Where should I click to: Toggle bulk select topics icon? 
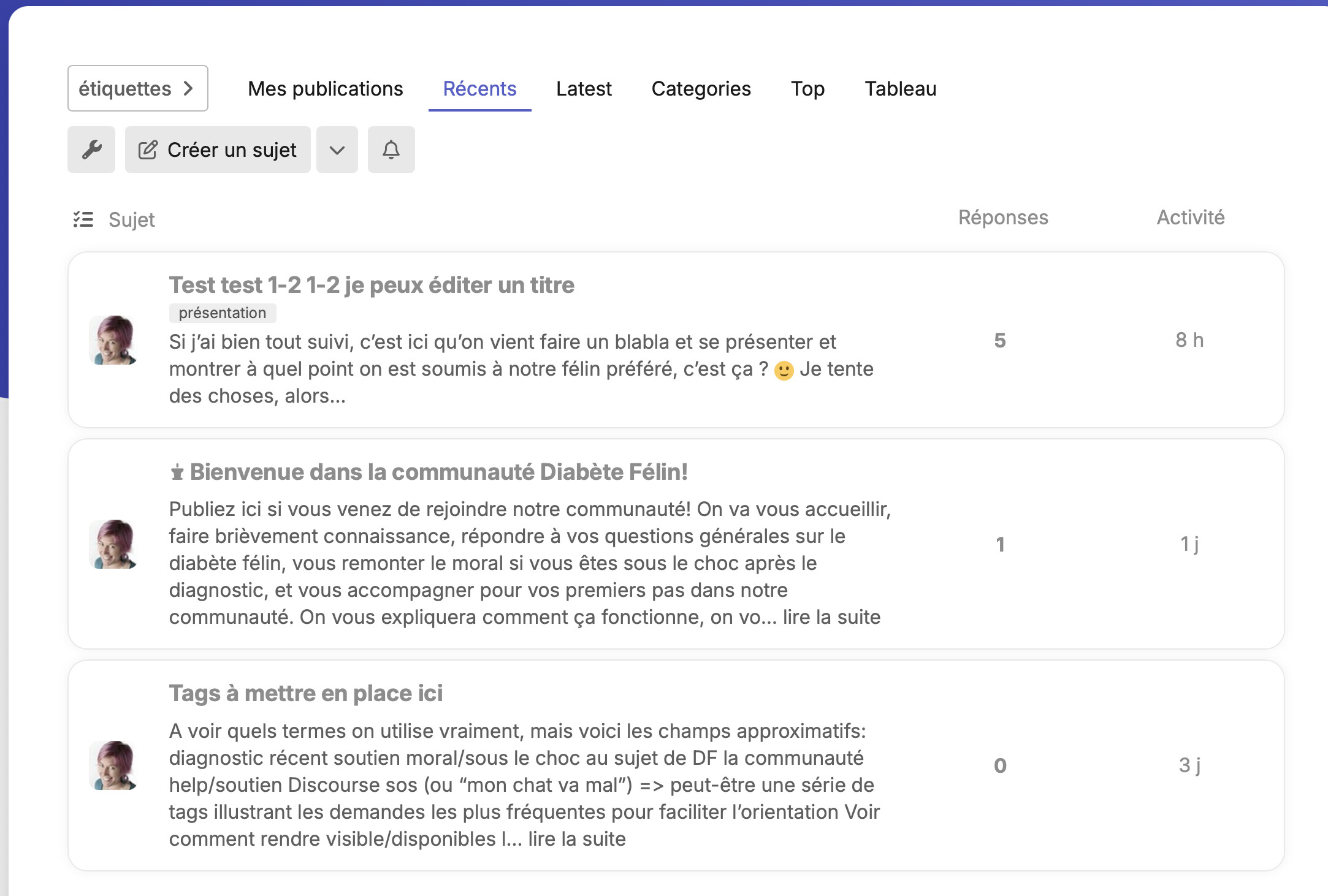point(83,219)
